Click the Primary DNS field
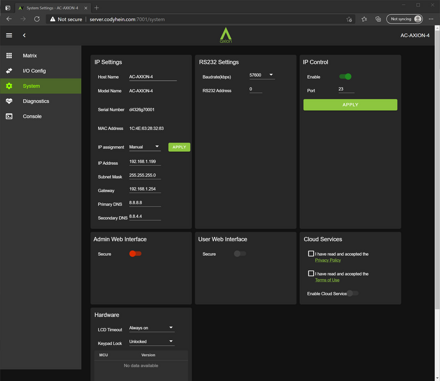This screenshot has width=440, height=381. click(145, 203)
